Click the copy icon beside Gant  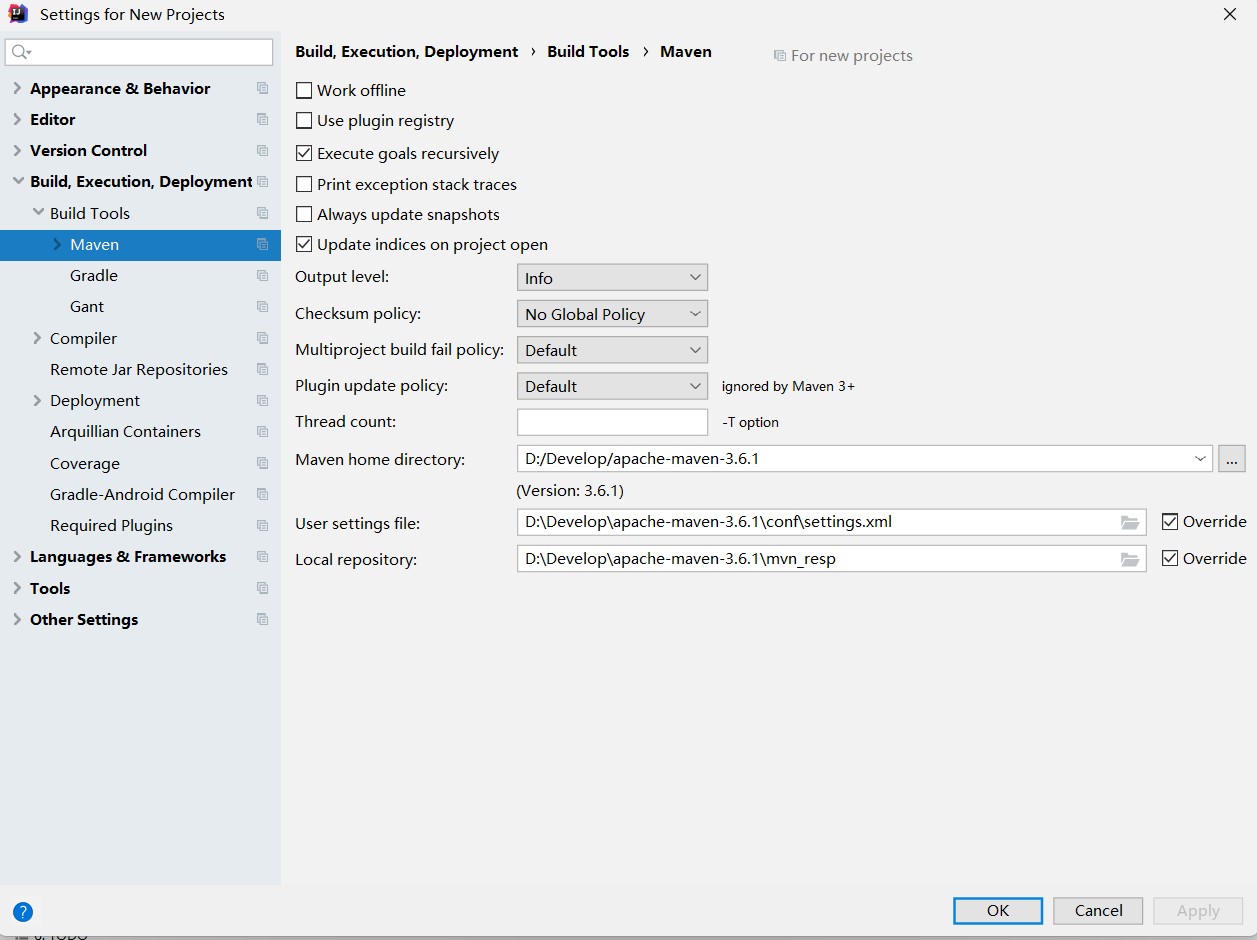(263, 307)
